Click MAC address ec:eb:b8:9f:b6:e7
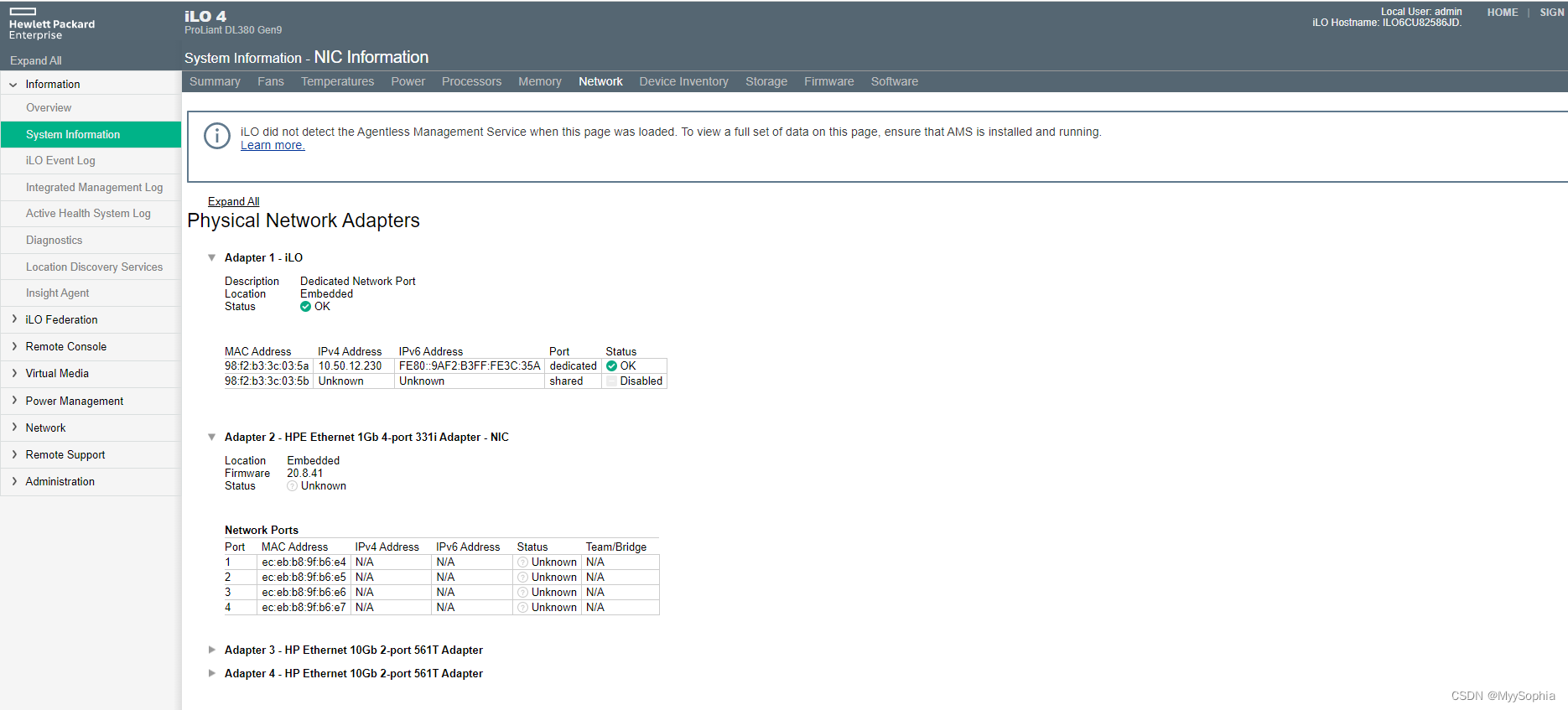 pos(304,608)
